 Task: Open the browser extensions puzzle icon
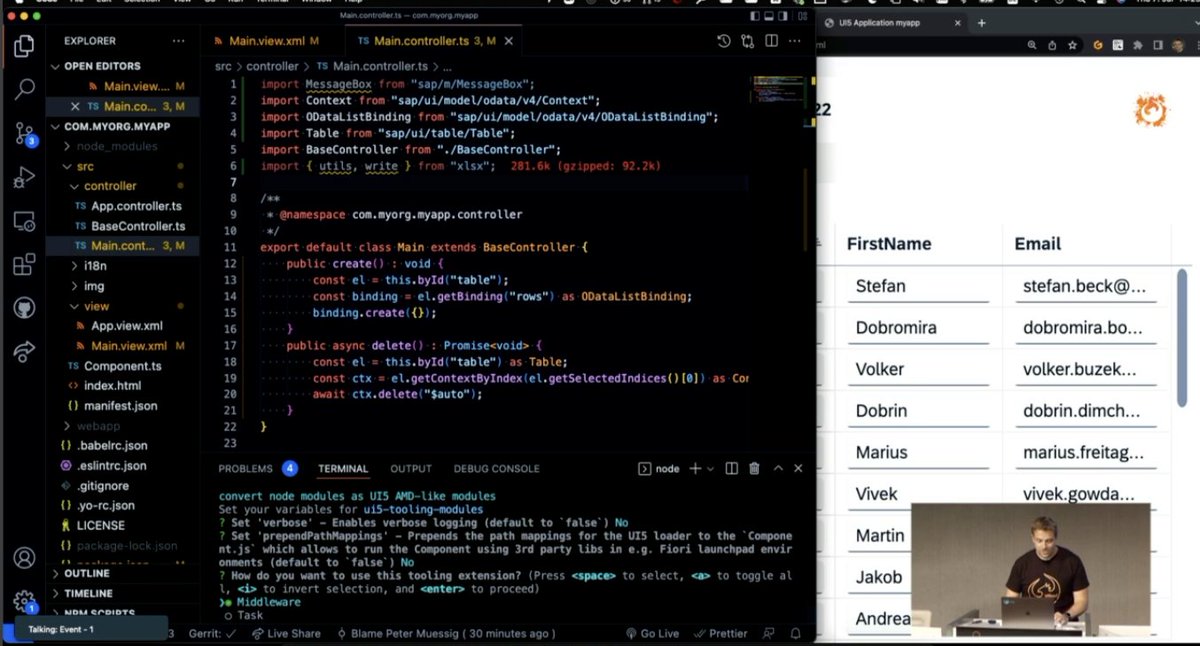coord(1138,45)
